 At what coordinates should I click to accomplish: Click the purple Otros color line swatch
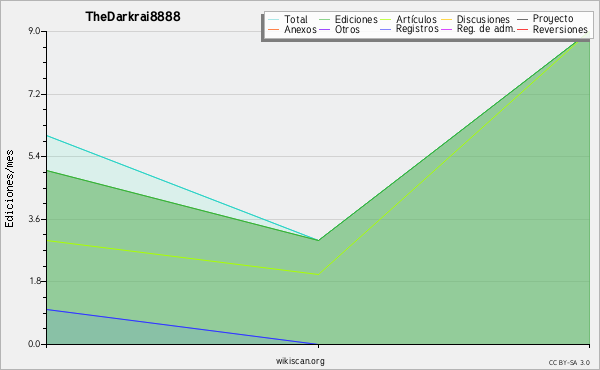(x=324, y=29)
